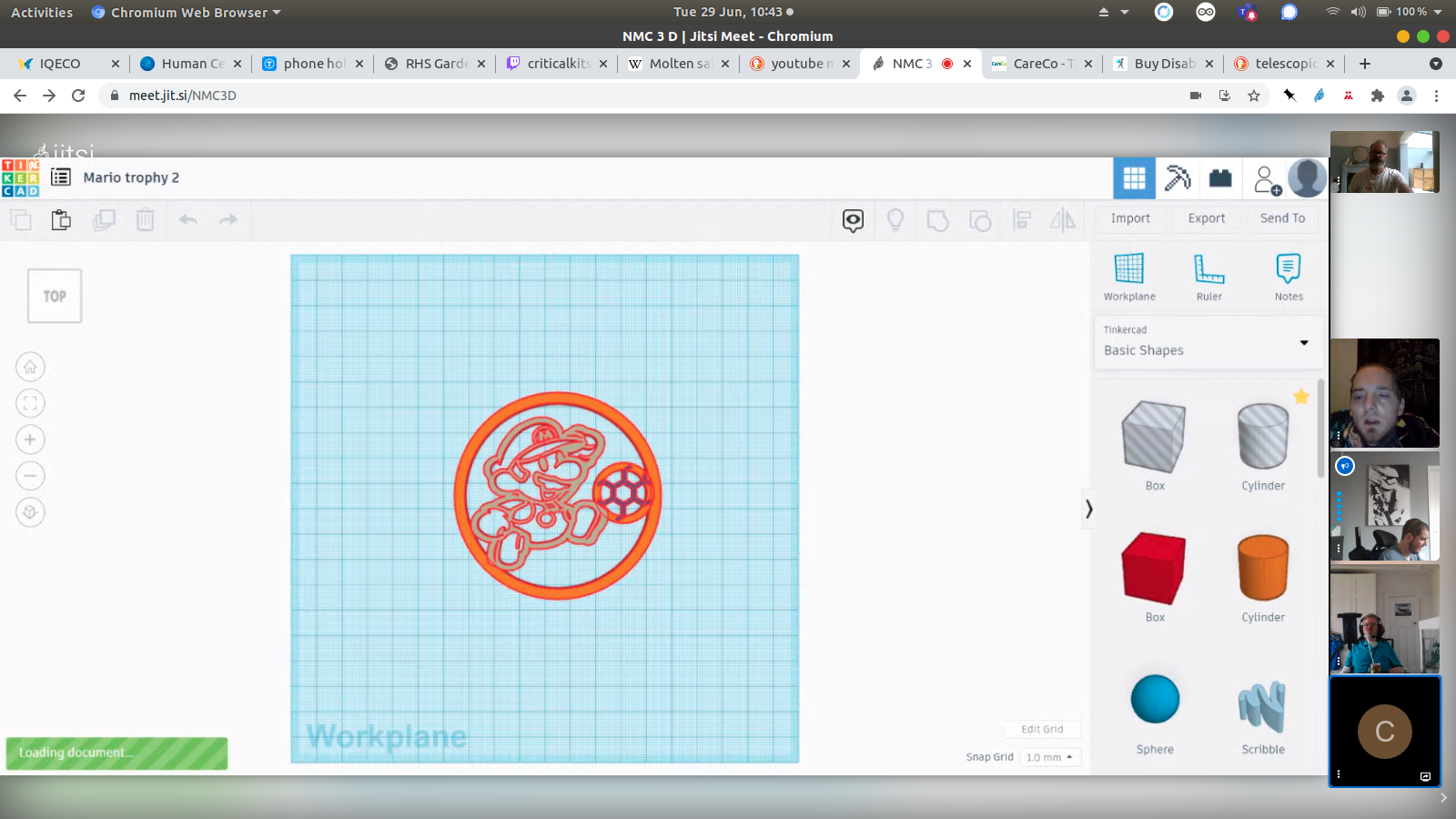Zoom in with the plus button
Image resolution: width=1456 pixels, height=819 pixels.
(x=30, y=440)
